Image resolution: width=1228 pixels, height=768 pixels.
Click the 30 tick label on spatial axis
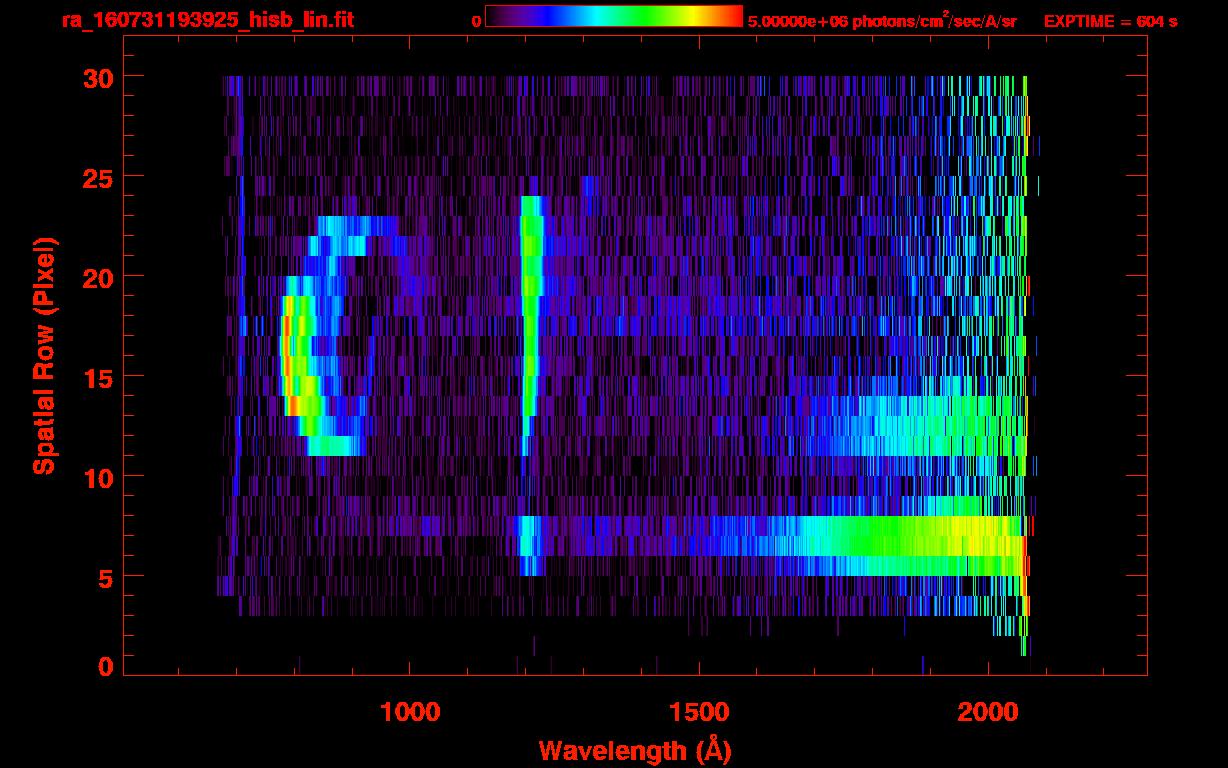click(x=95, y=77)
